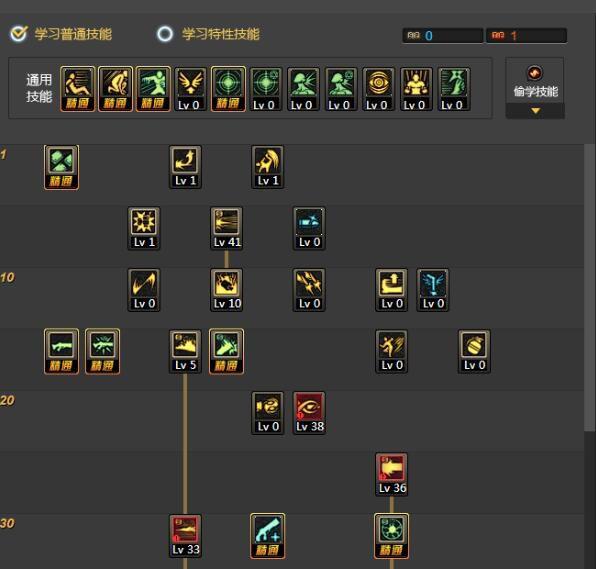The width and height of the screenshot is (596, 569).
Task: Expand the 偷学技能 dropdown arrow
Action: [x=535, y=111]
